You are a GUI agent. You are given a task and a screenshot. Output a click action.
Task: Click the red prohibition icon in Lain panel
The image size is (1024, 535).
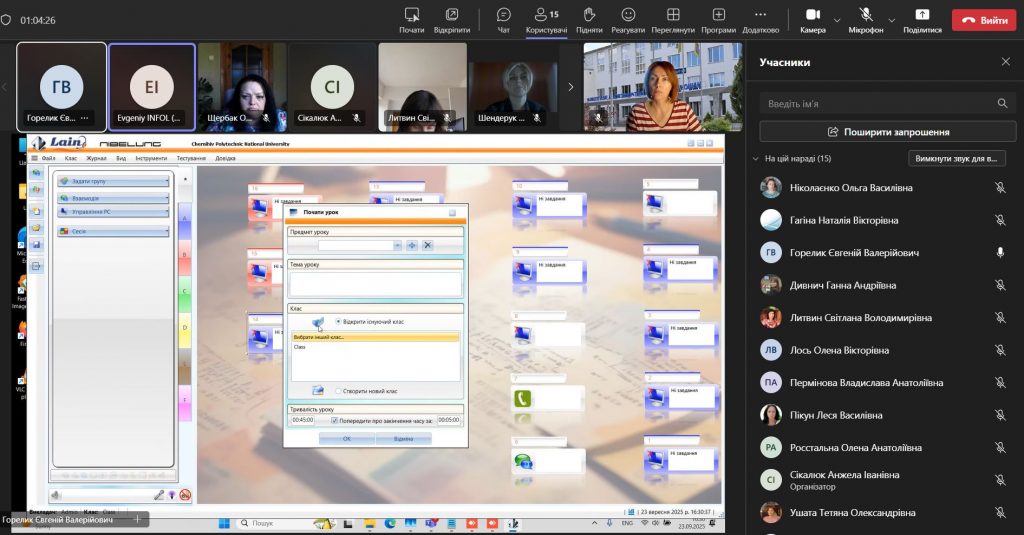(185, 495)
